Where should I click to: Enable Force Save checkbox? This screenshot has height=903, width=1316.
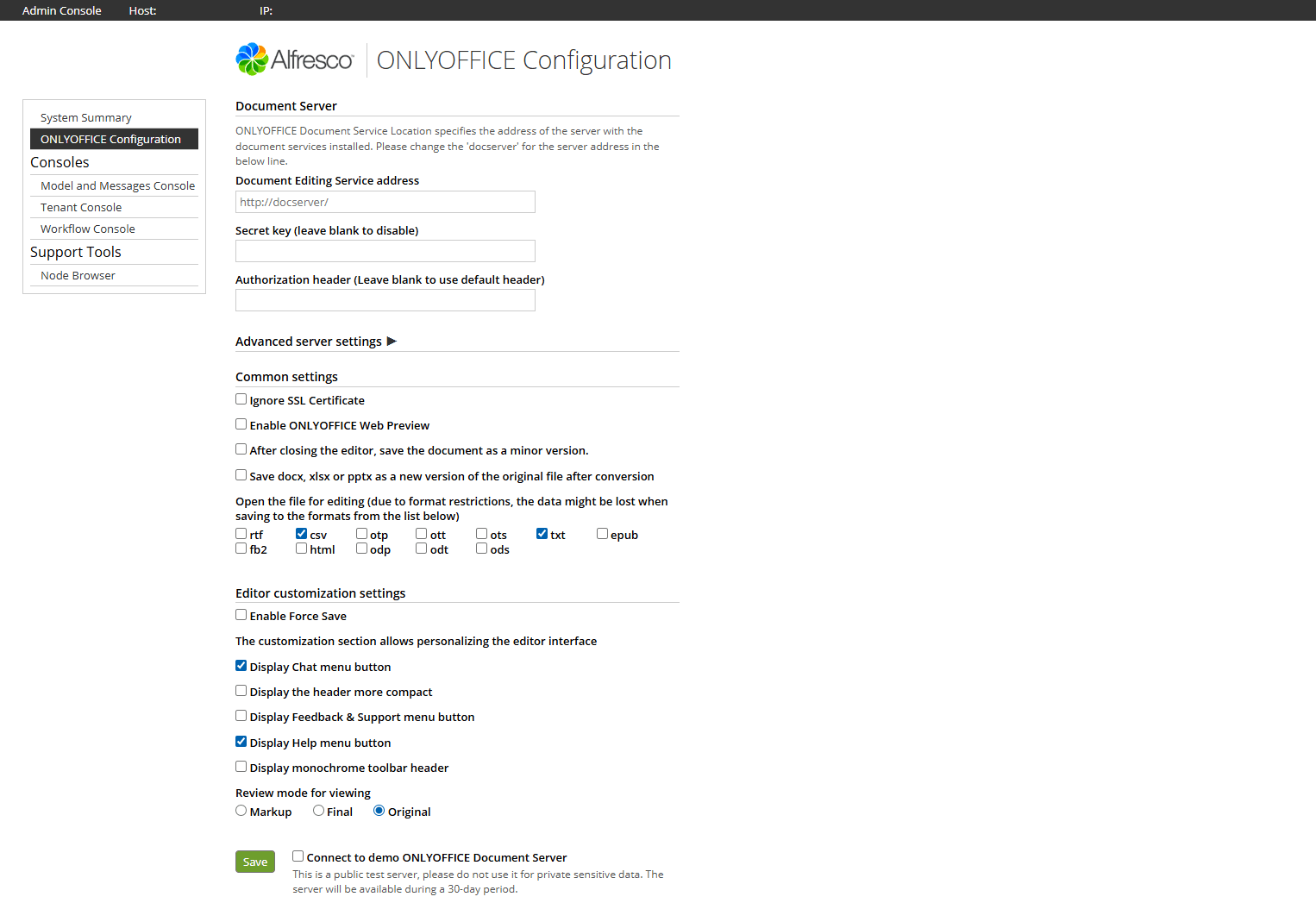[241, 615]
